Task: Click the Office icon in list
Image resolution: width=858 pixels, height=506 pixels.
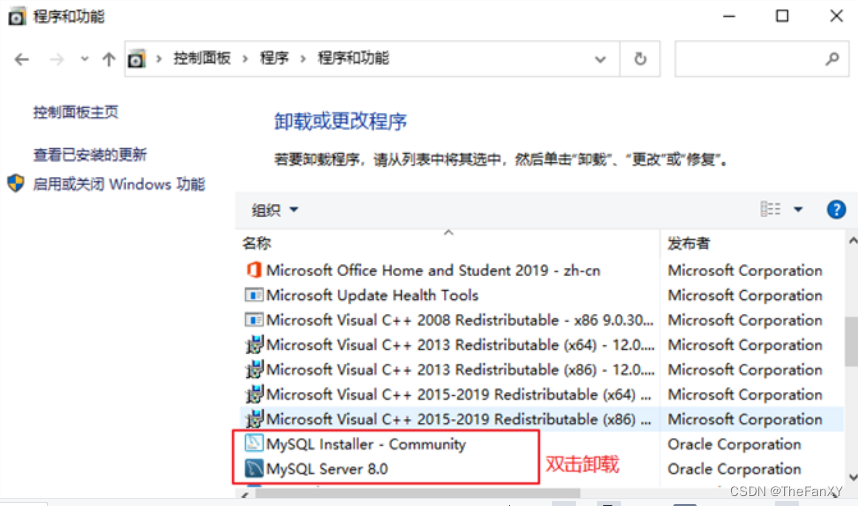Action: [253, 270]
